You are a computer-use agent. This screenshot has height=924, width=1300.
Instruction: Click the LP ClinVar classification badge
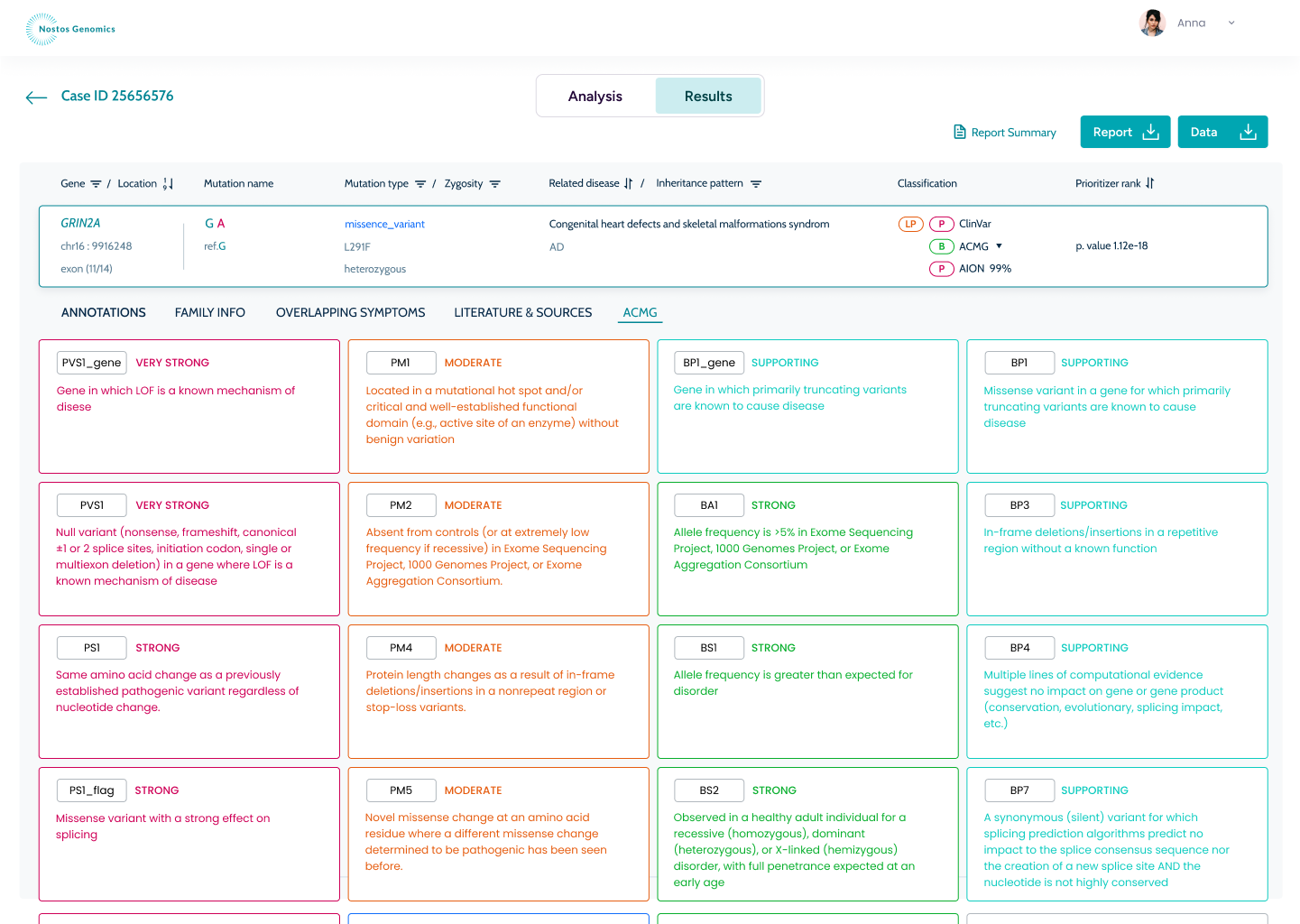911,224
